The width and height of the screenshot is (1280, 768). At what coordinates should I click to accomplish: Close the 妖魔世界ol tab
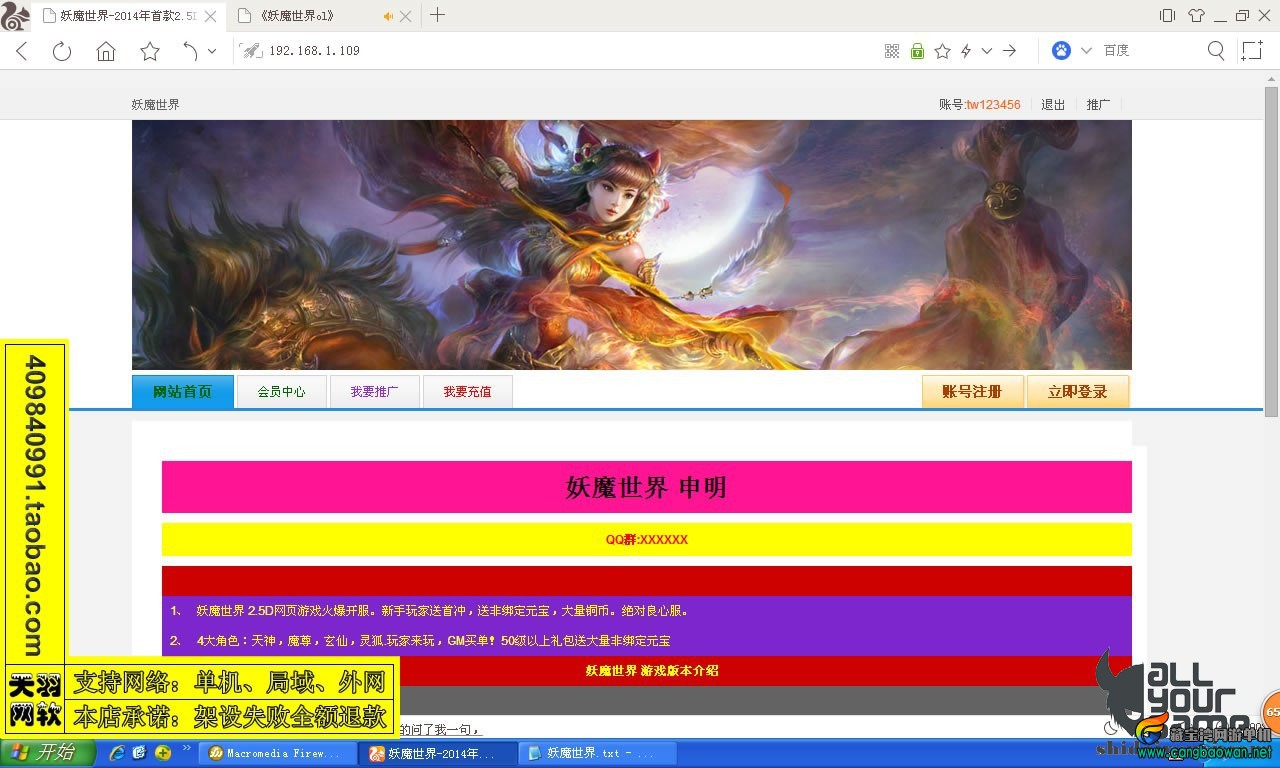[x=405, y=16]
